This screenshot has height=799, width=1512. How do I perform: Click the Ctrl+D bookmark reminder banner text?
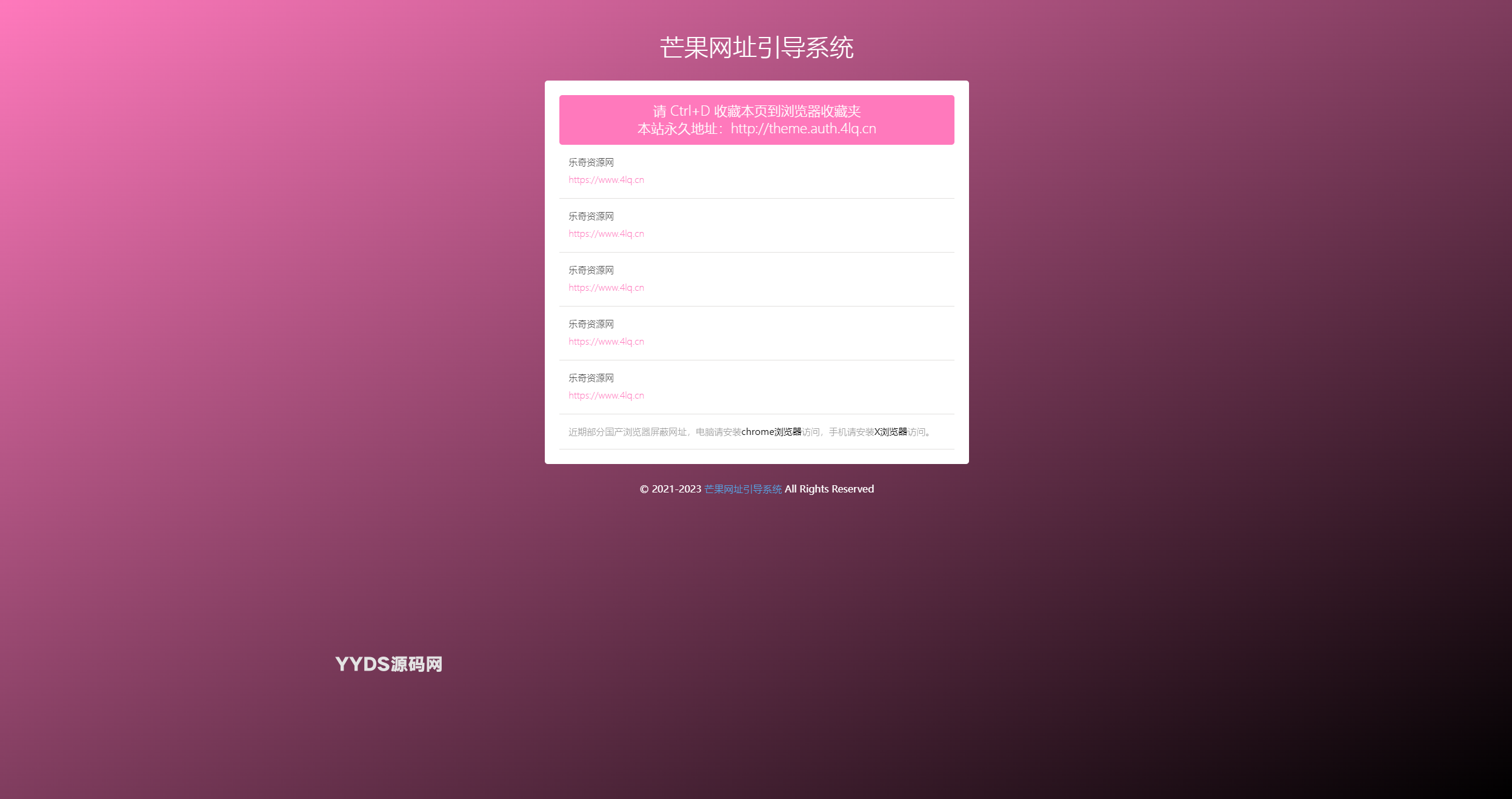pos(756,111)
